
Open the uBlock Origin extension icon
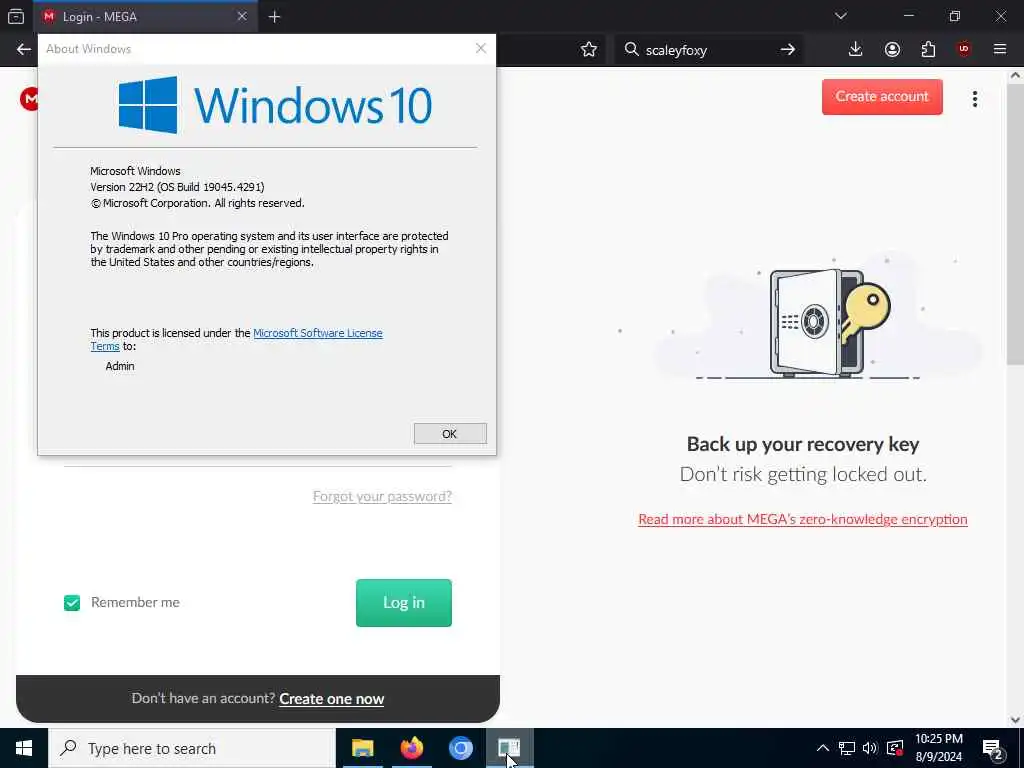point(964,50)
